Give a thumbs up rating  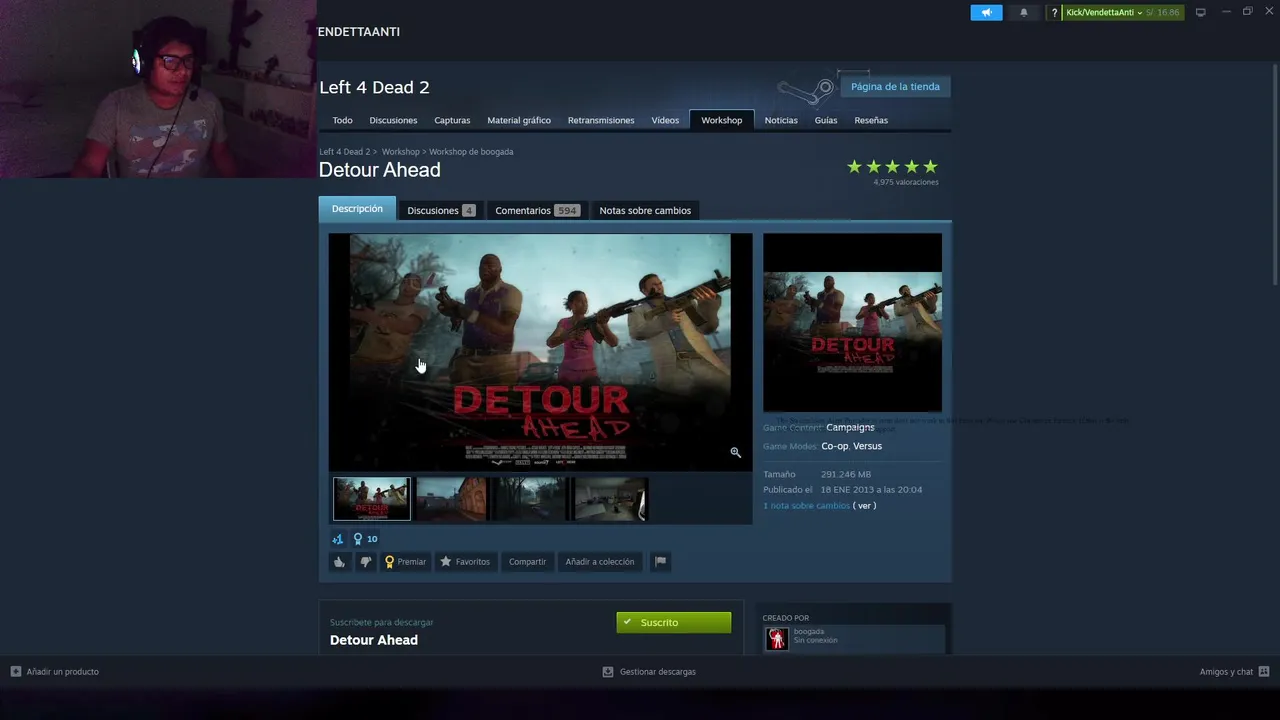click(339, 562)
